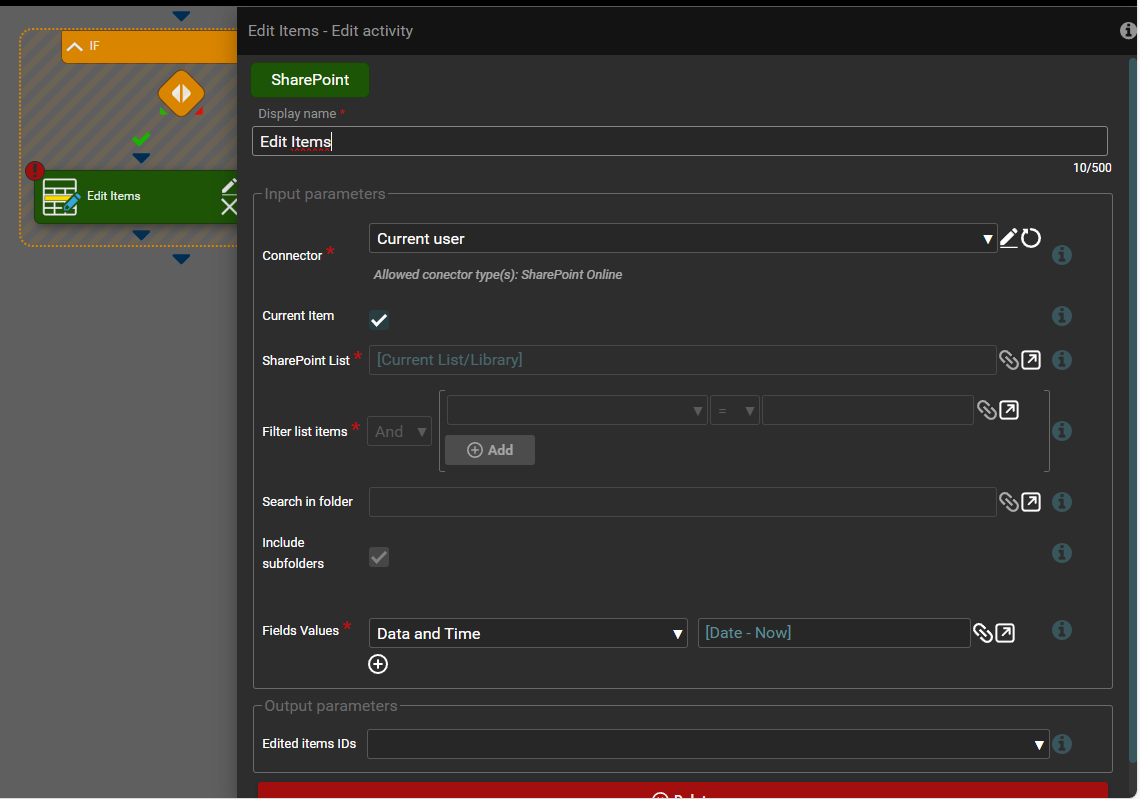Open the expression editor for Search in folder
The width and height of the screenshot is (1140, 799).
point(1031,502)
